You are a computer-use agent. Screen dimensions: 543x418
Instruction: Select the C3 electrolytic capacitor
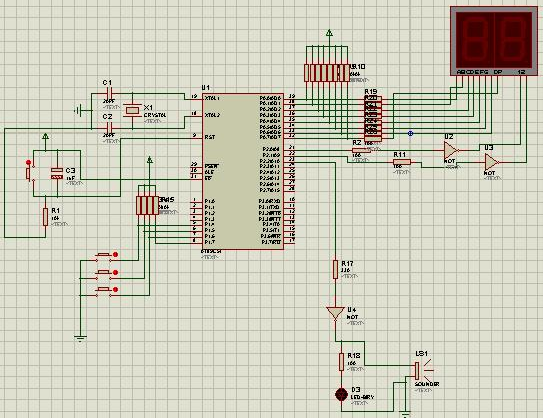pos(57,173)
